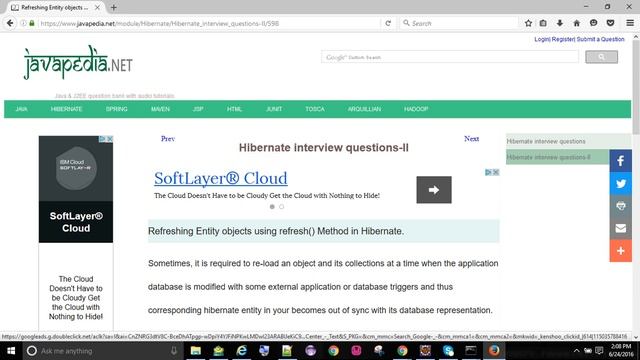Viewport: 640px width, 360px height.
Task: Open Internet Explorer from taskbar
Action: [241, 351]
